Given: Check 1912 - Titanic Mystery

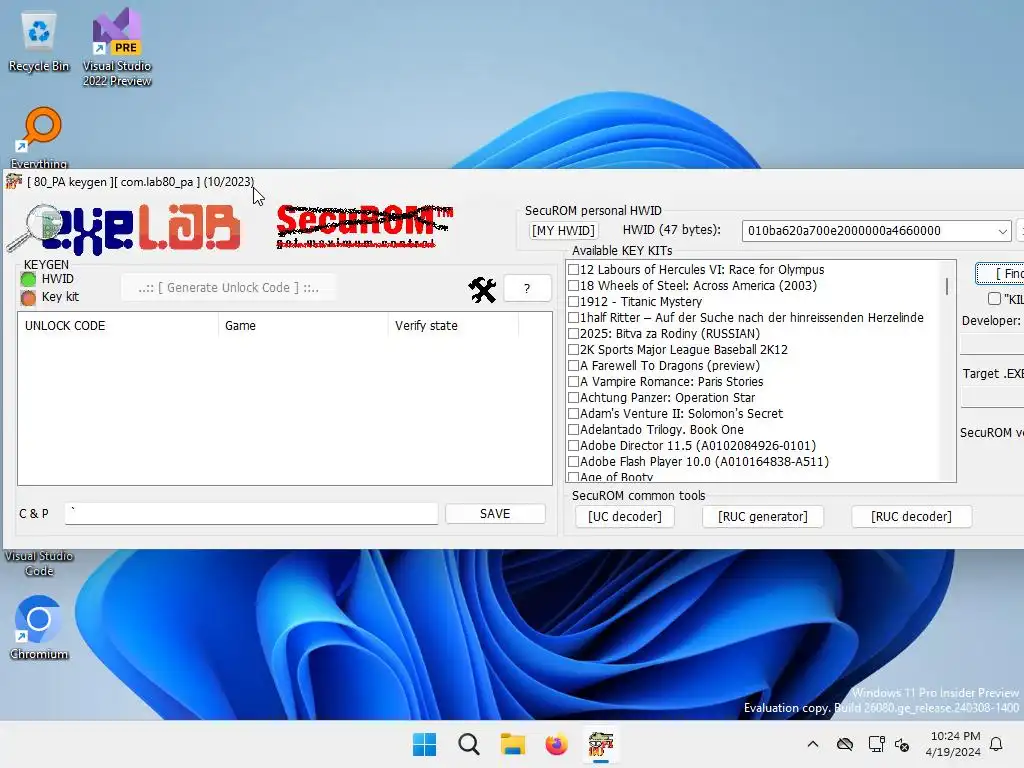Looking at the screenshot, I should 573,302.
